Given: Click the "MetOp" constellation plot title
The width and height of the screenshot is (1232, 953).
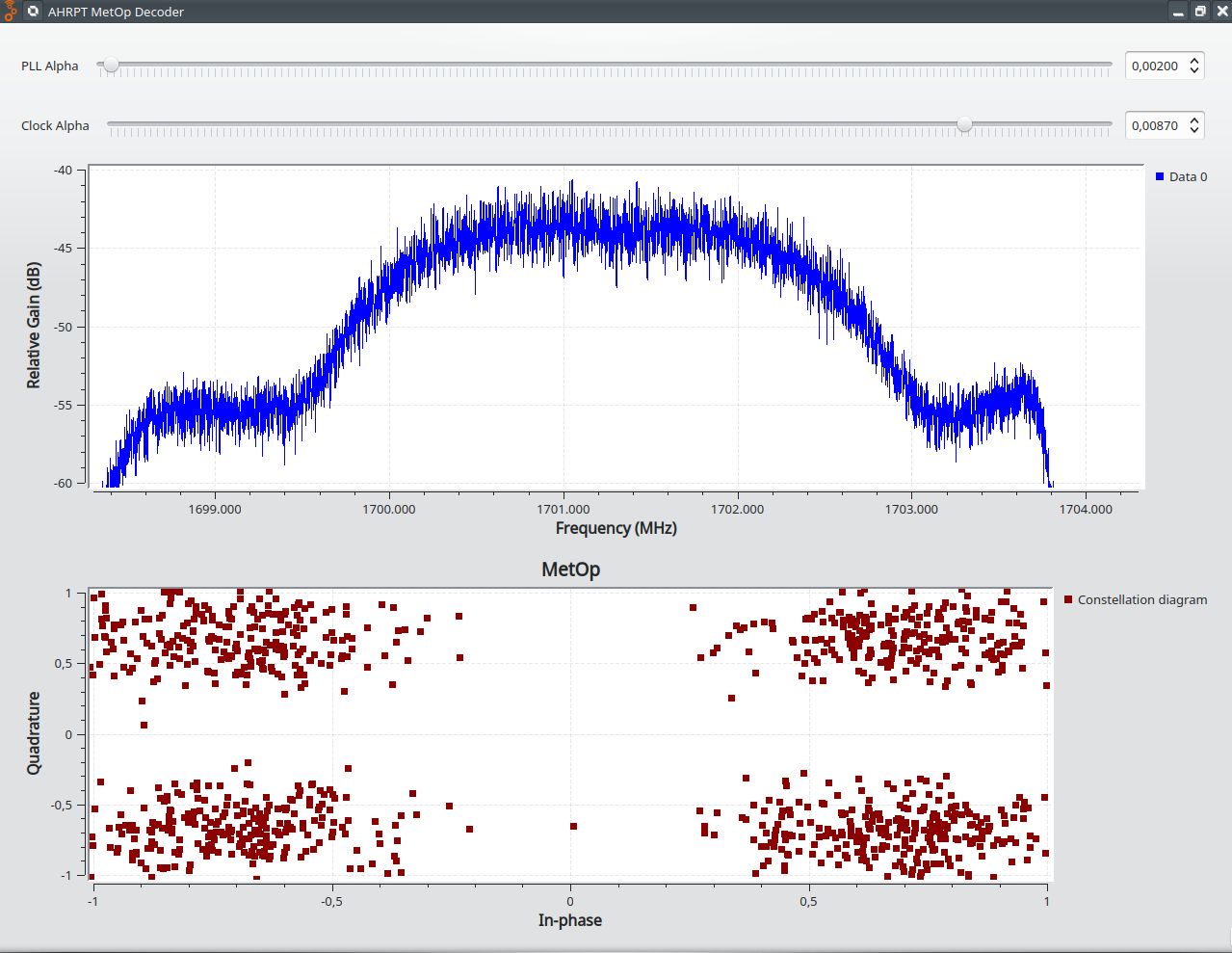Looking at the screenshot, I should (571, 569).
